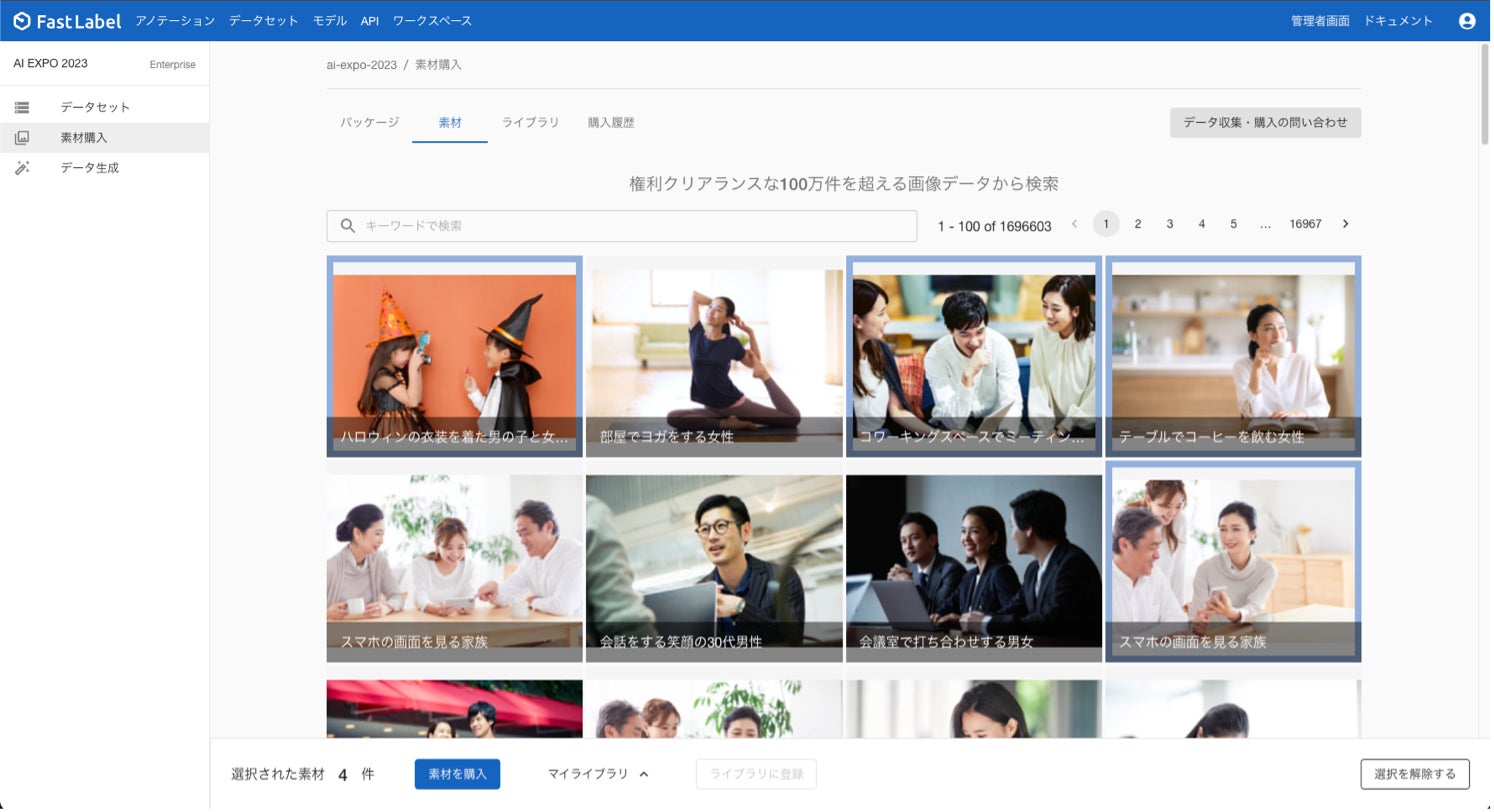The width and height of the screenshot is (1494, 812).
Task: Expand the マイライブラリ dropdown
Action: pos(598,774)
